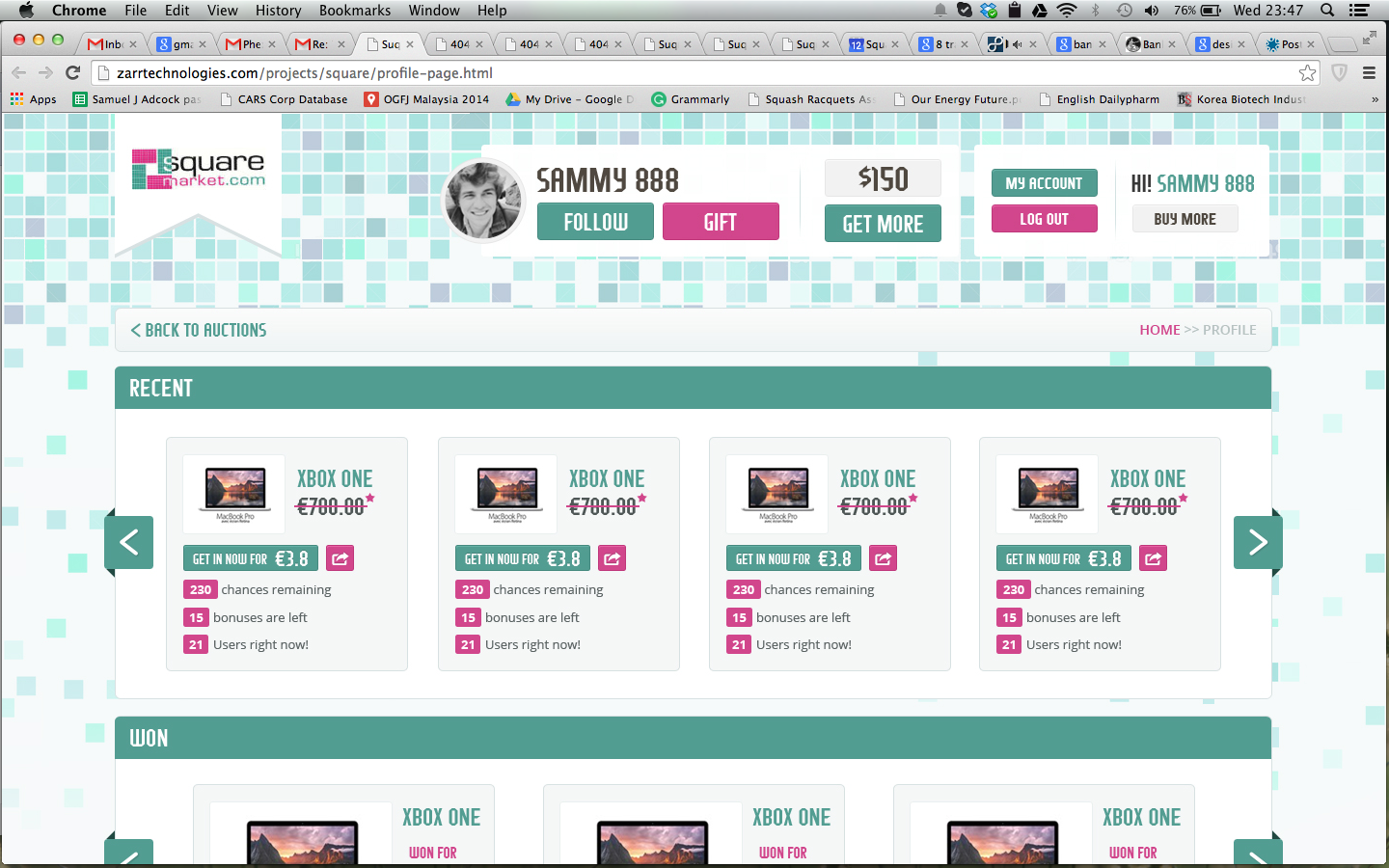Click share icon on fourth Xbox One card
The width and height of the screenshot is (1389, 868).
click(x=1153, y=558)
